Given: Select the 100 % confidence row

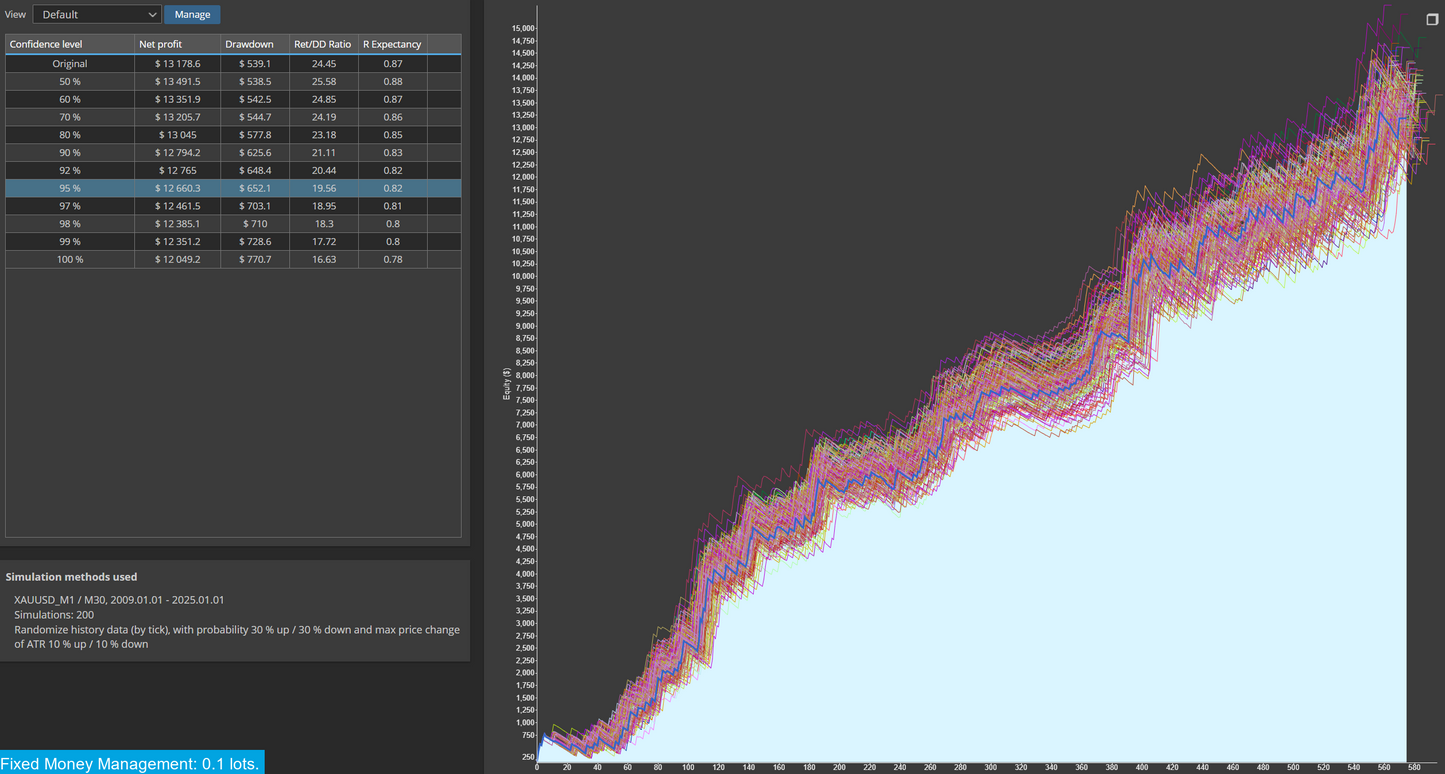Looking at the screenshot, I should tap(233, 259).
